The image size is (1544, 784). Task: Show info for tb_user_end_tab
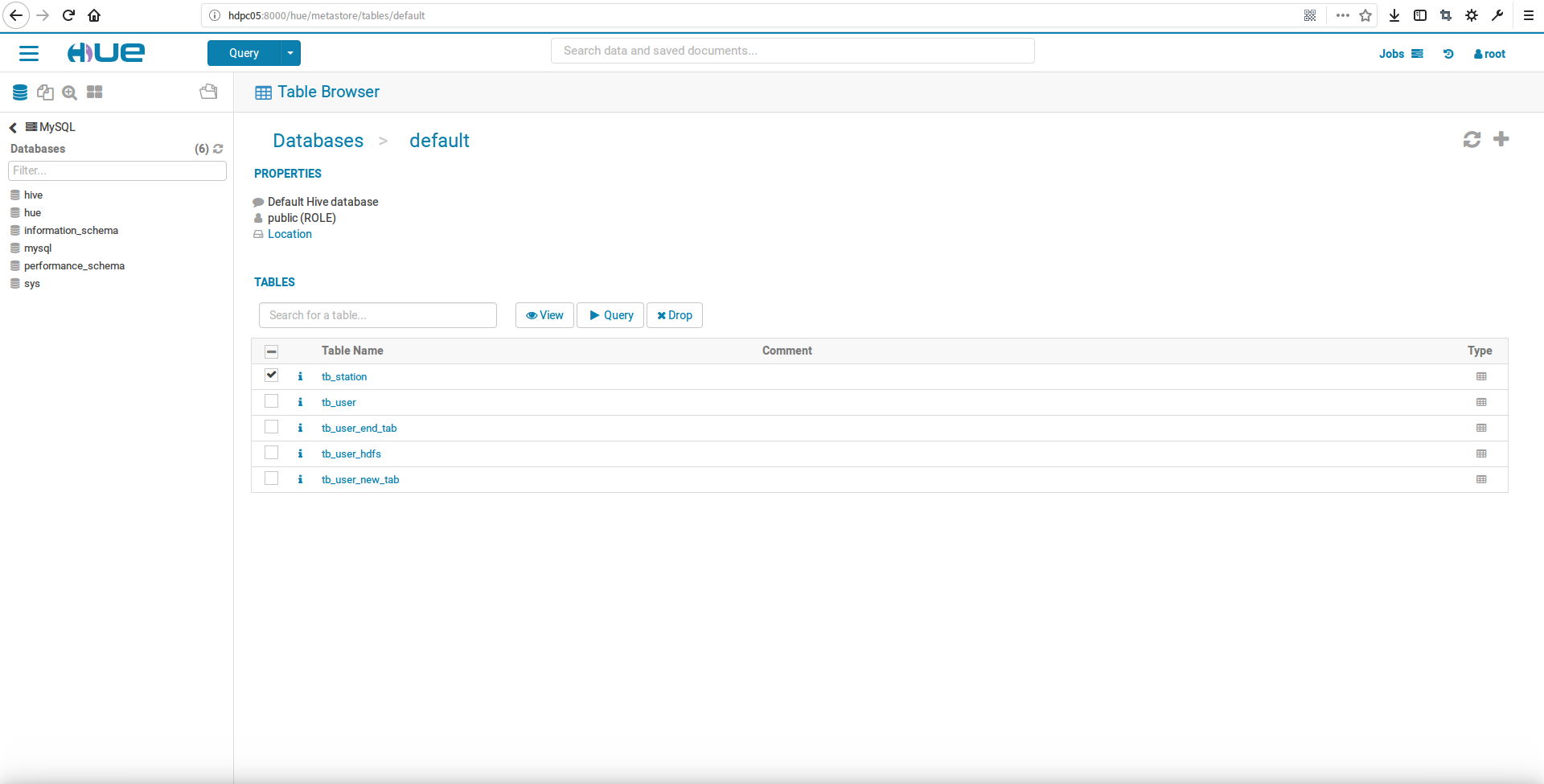[300, 428]
